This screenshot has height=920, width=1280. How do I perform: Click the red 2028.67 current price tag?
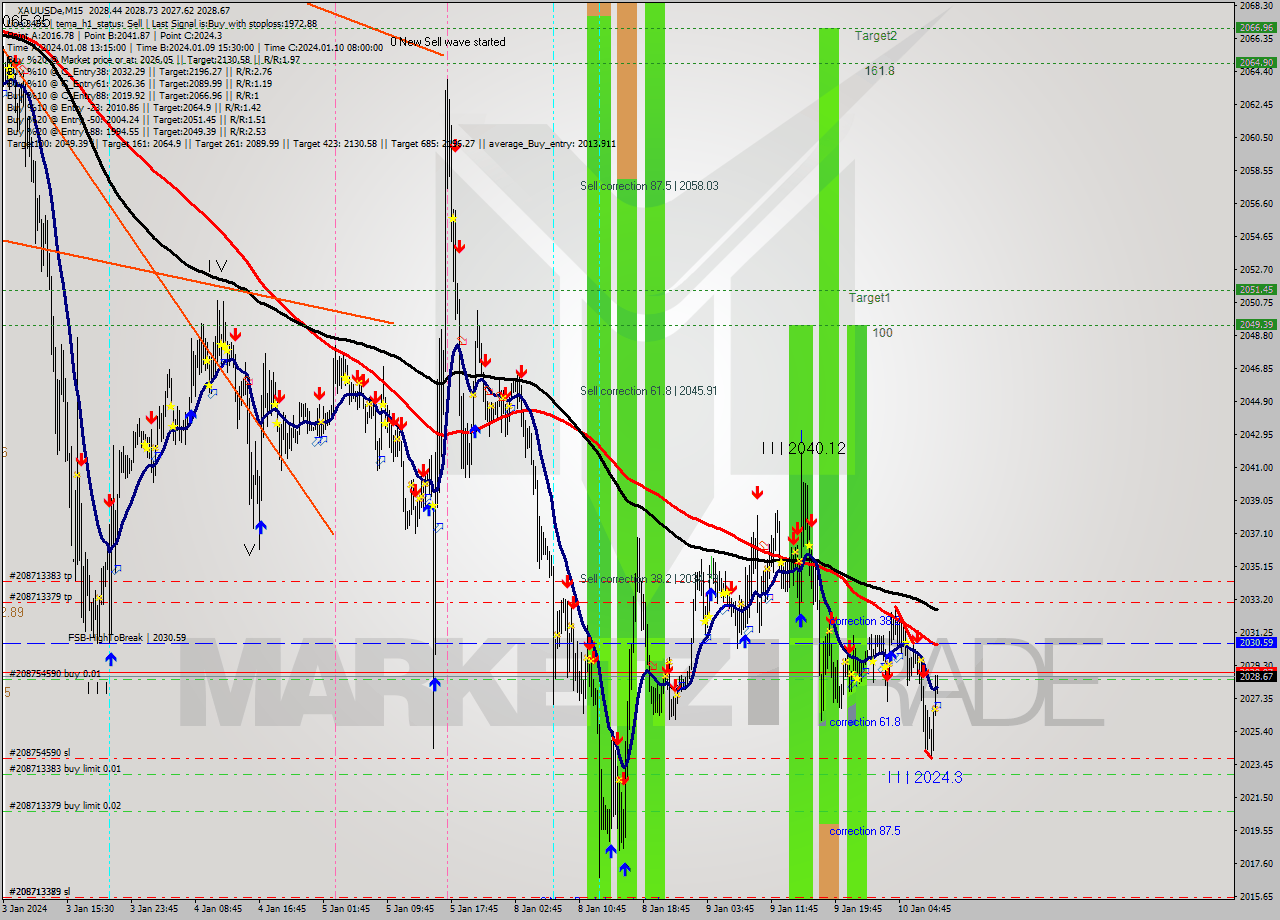click(1256, 676)
